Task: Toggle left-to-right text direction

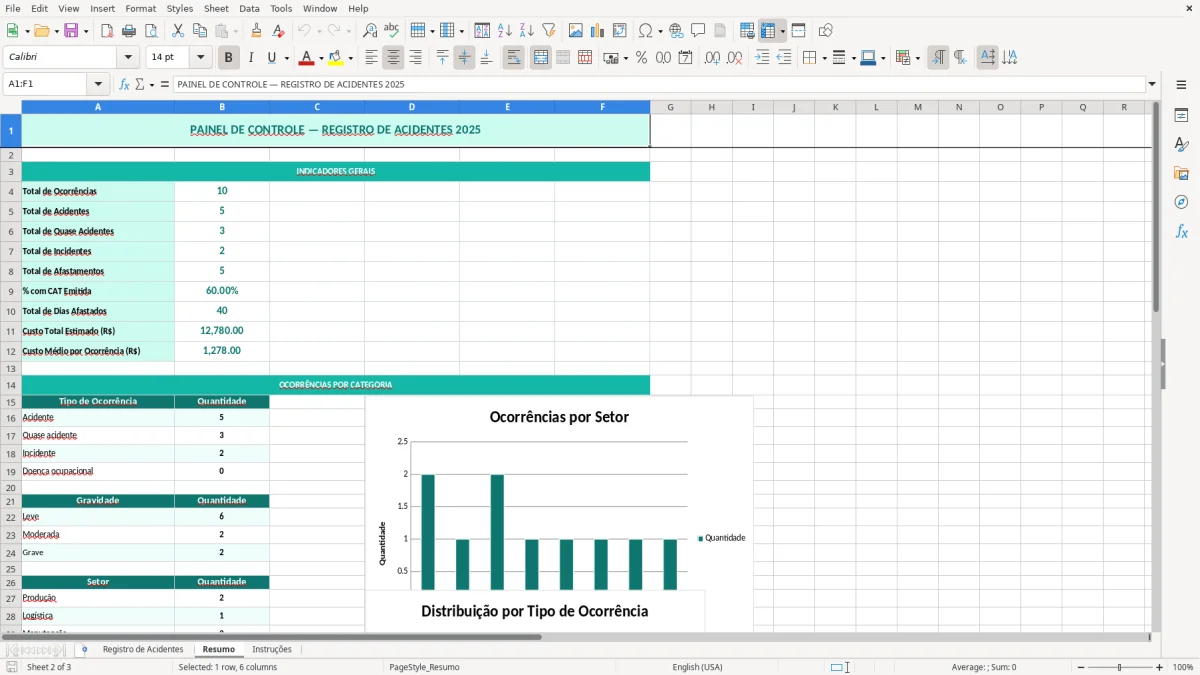Action: coord(938,58)
